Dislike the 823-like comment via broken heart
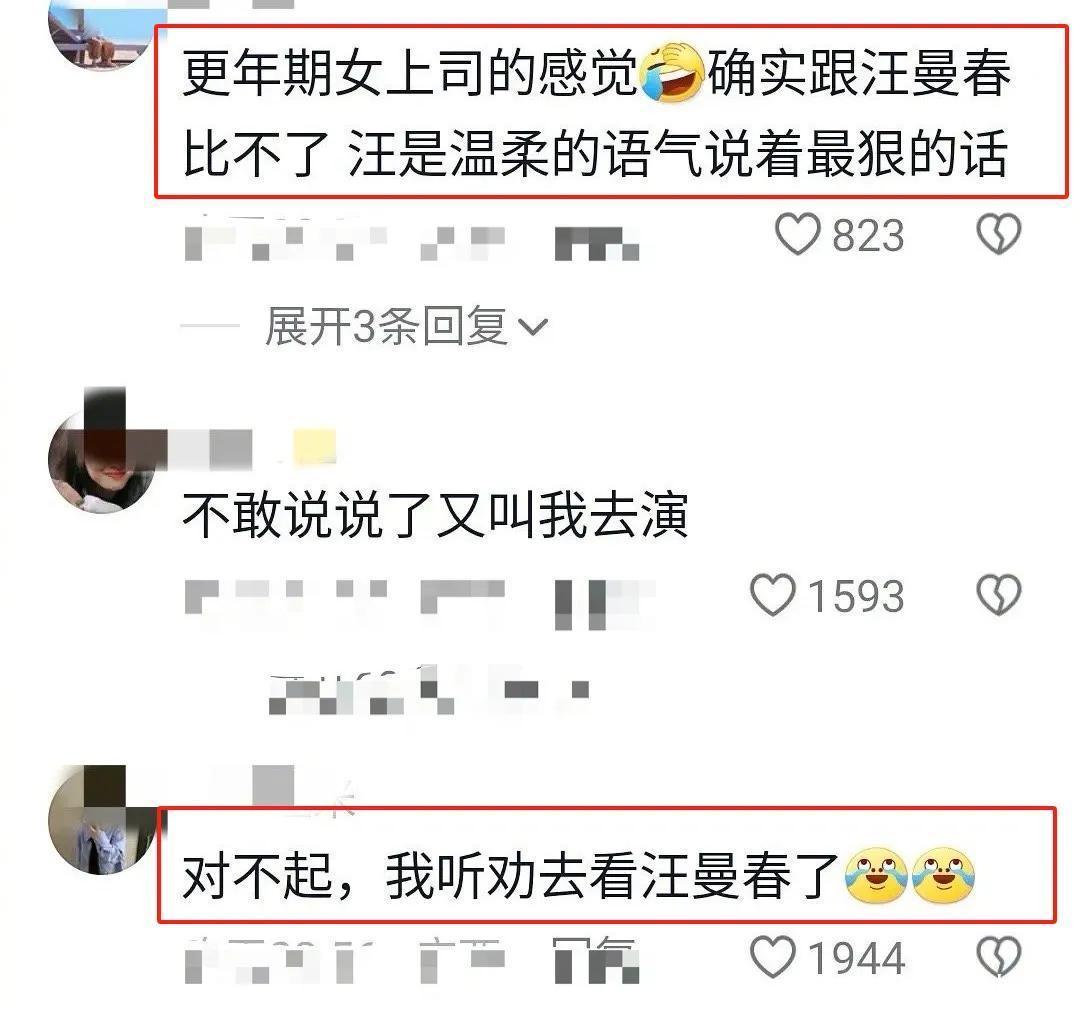This screenshot has height=1009, width=1080. pos(999,234)
